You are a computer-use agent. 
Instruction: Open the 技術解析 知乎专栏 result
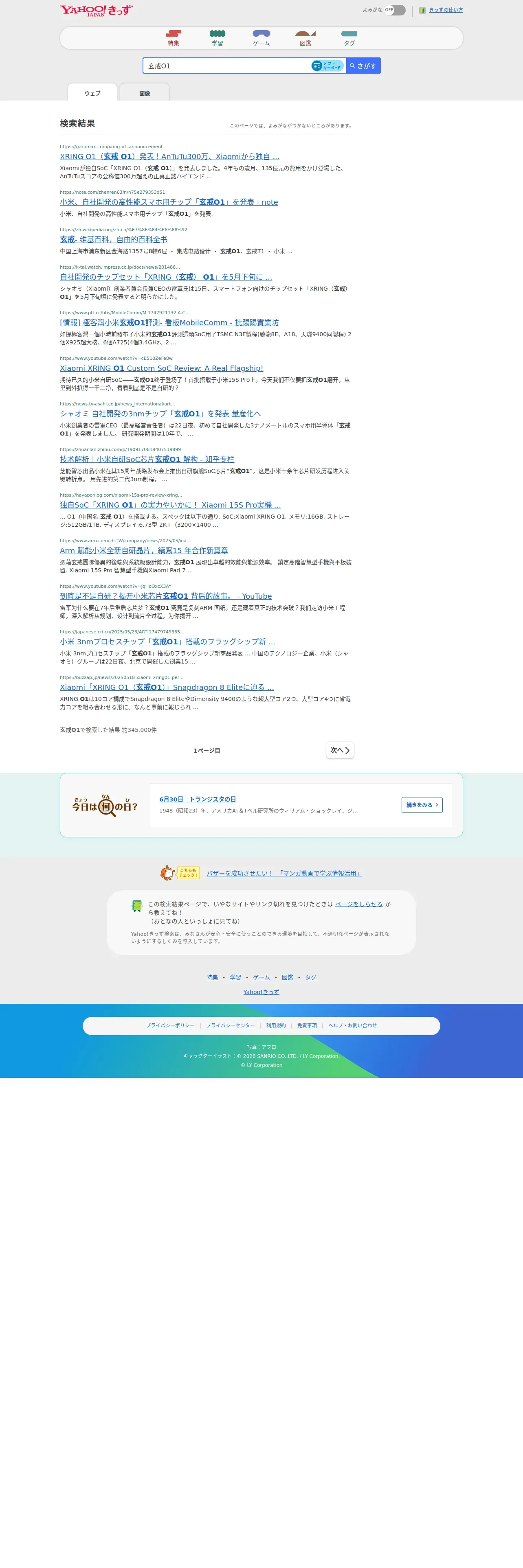point(147,460)
